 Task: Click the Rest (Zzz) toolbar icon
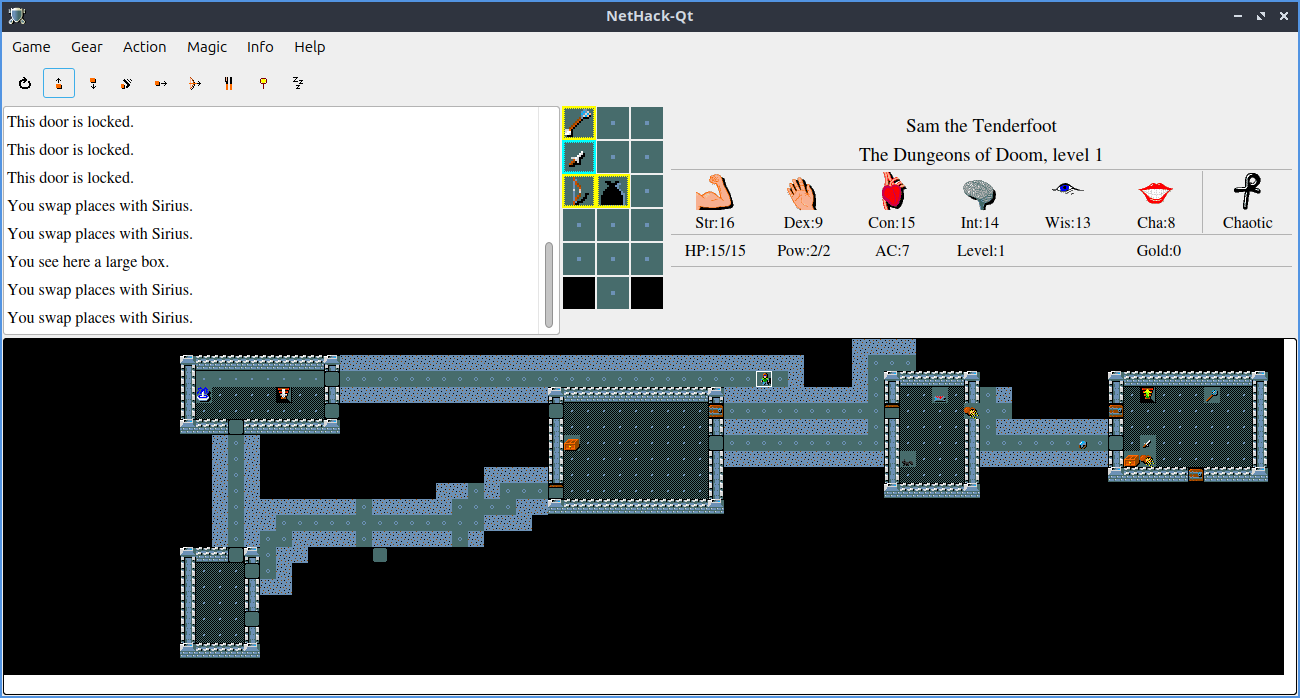click(x=297, y=83)
